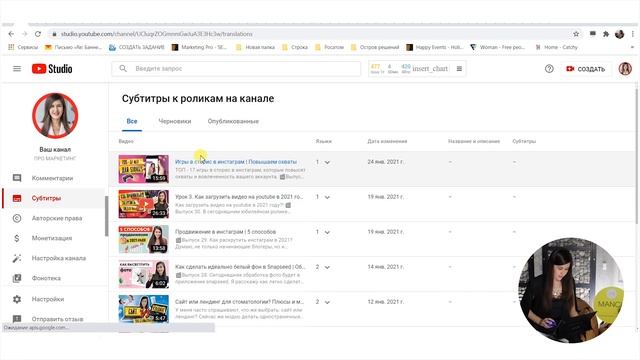Click the YouTube Studio logo

[52, 69]
